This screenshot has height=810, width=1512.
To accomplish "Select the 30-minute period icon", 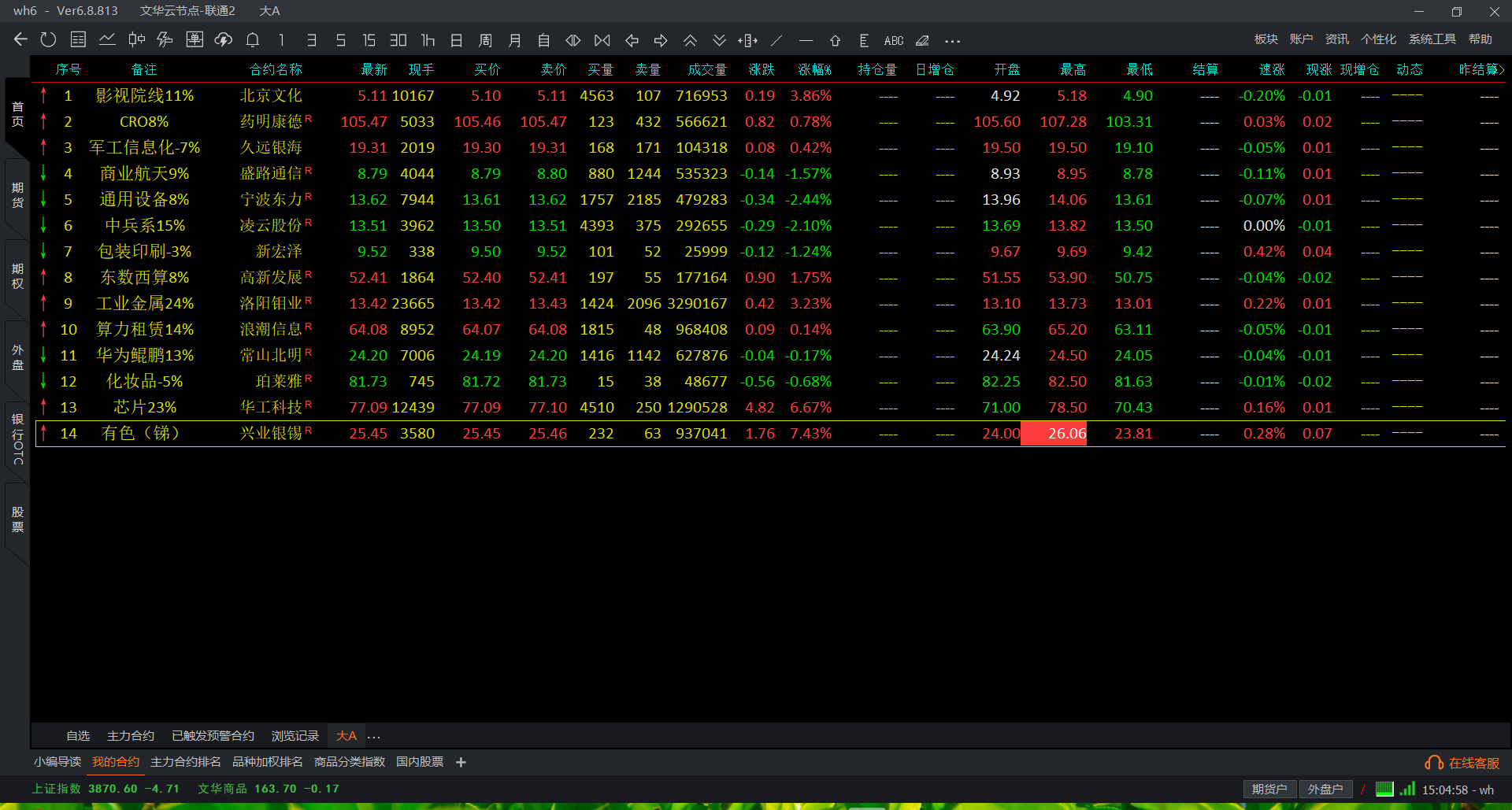I will point(398,40).
